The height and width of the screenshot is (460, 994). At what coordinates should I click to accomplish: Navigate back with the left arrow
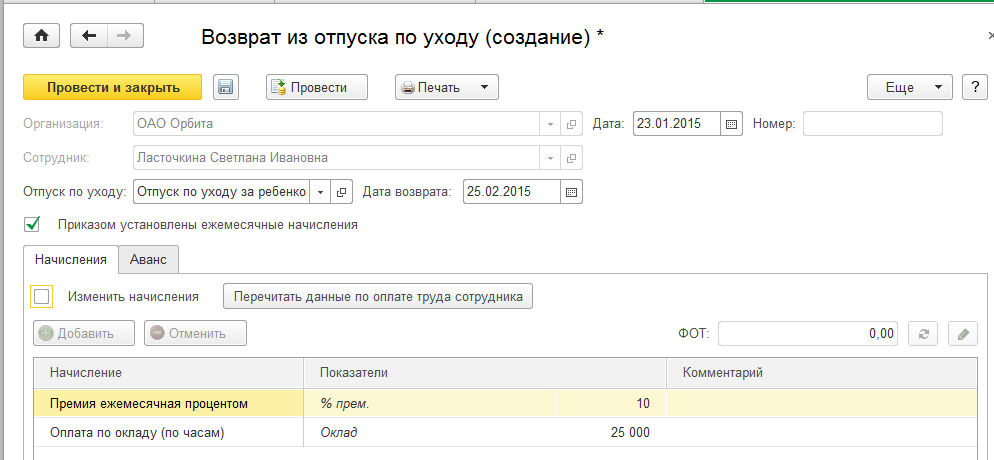pos(89,36)
